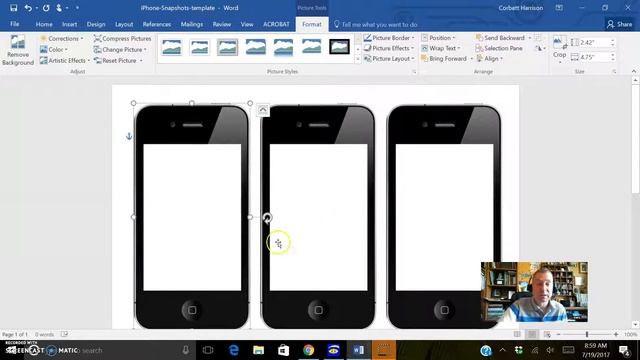This screenshot has width=640, height=360.
Task: Apply the third picture style thumbnail
Action: pos(227,47)
